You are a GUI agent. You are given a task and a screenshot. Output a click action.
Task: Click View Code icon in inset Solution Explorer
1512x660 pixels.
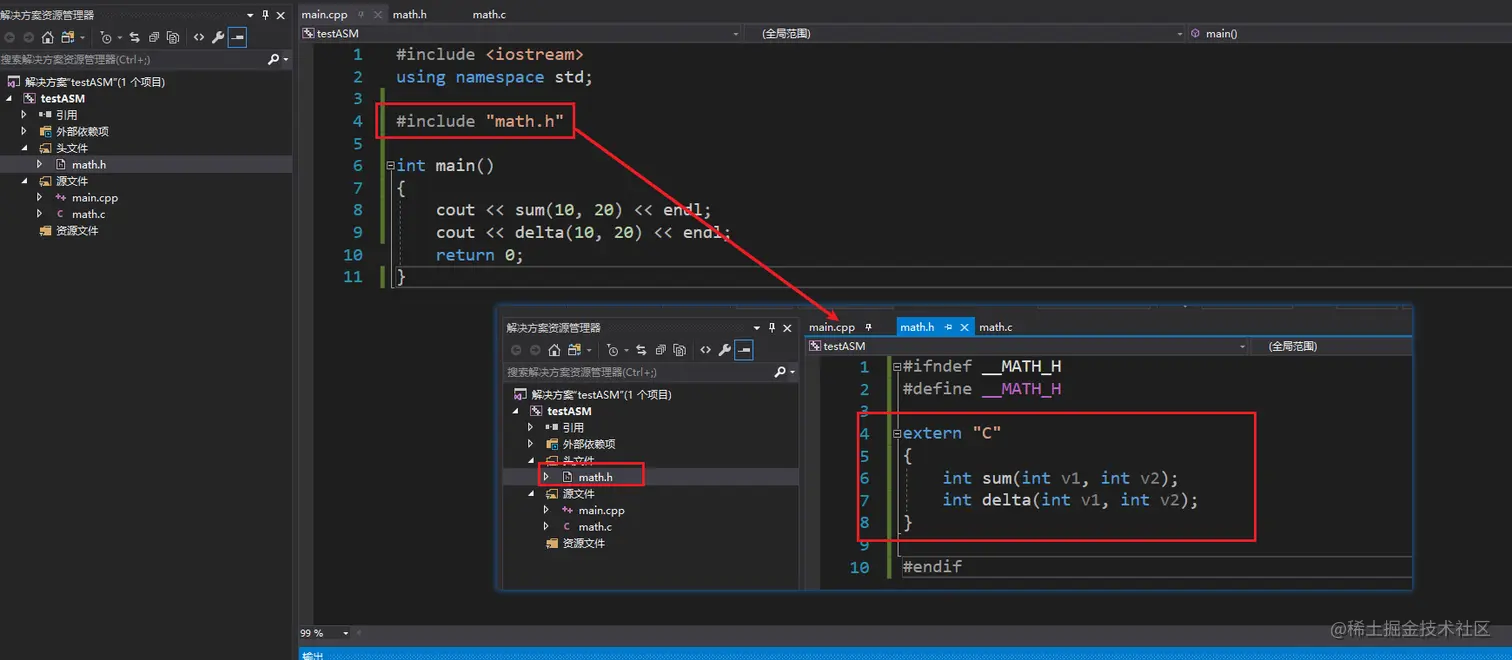click(x=705, y=350)
